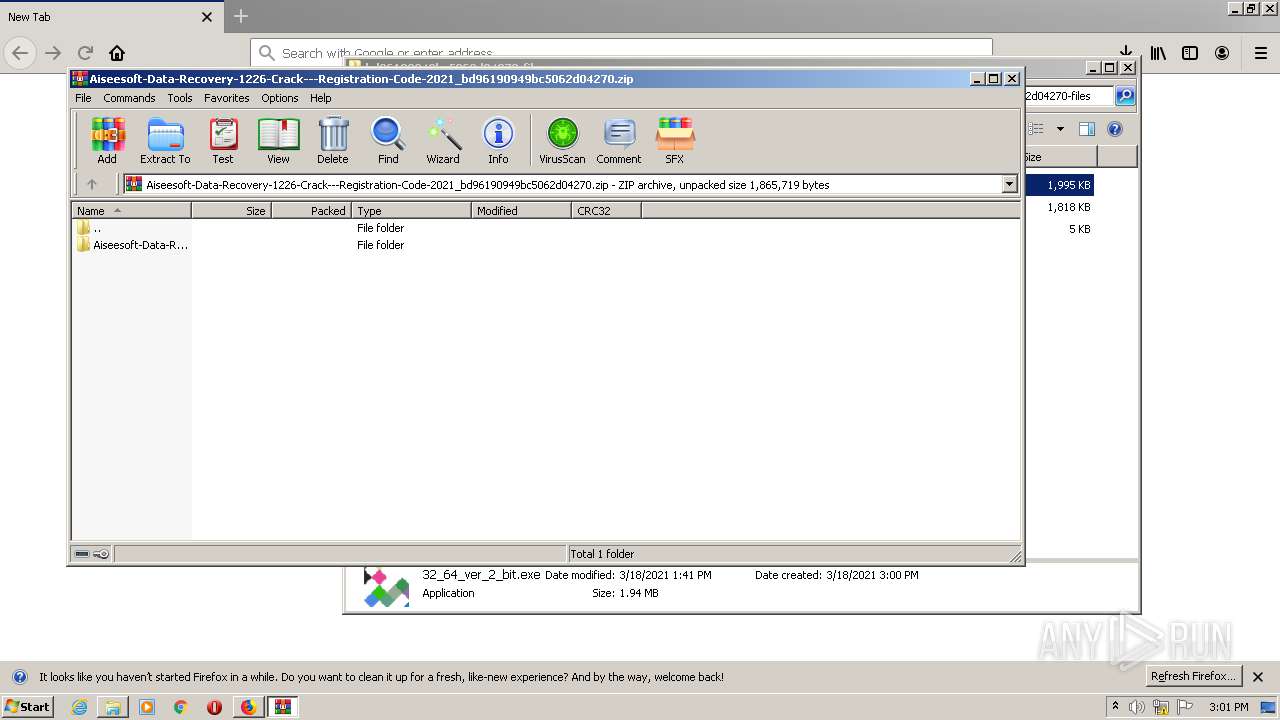Click Refresh Firefox button
1280x720 pixels.
(x=1193, y=676)
